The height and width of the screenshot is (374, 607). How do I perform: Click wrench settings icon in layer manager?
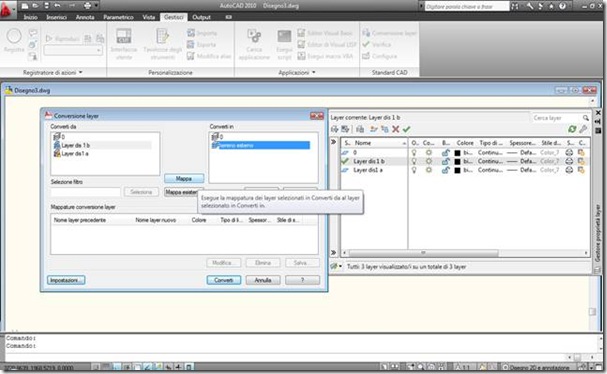click(583, 129)
